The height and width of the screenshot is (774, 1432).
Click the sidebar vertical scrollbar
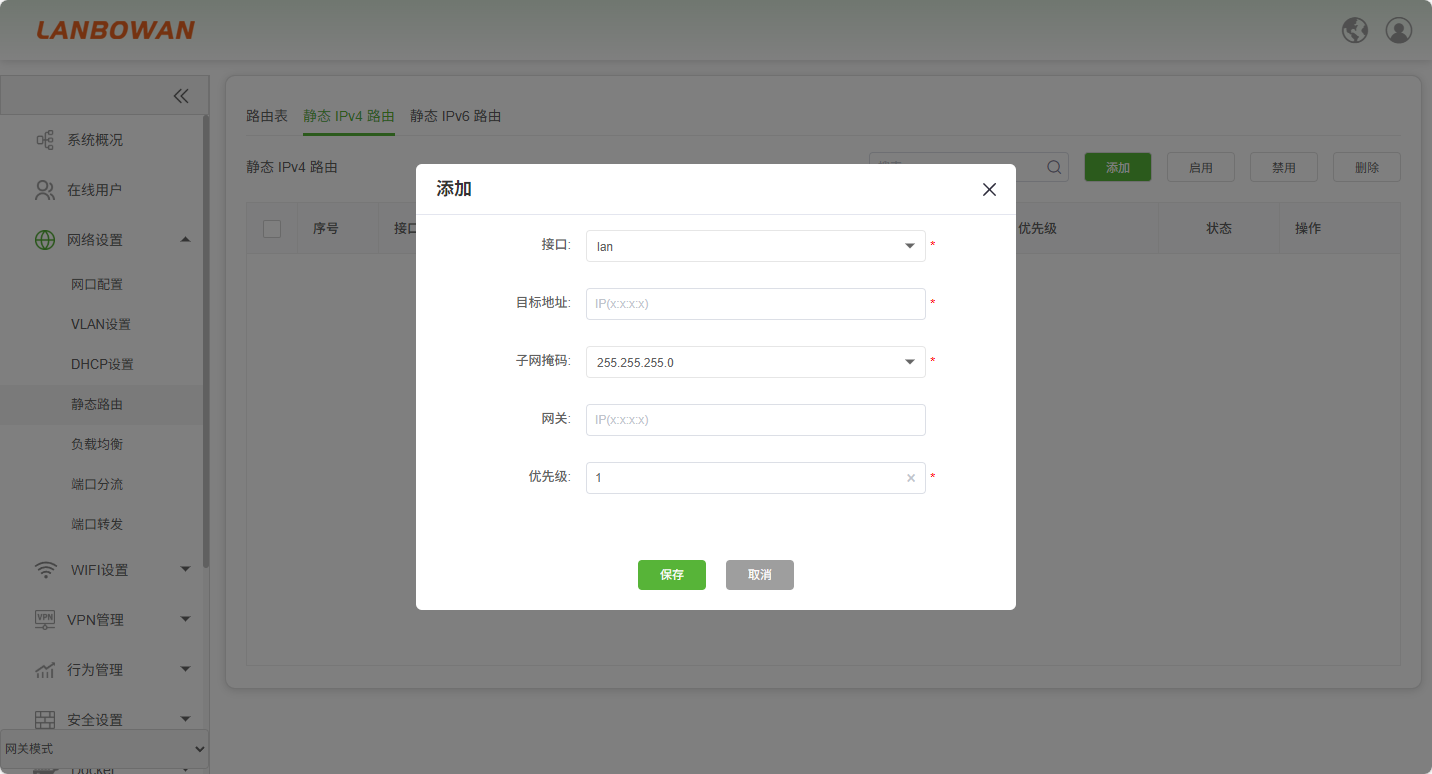click(x=206, y=340)
